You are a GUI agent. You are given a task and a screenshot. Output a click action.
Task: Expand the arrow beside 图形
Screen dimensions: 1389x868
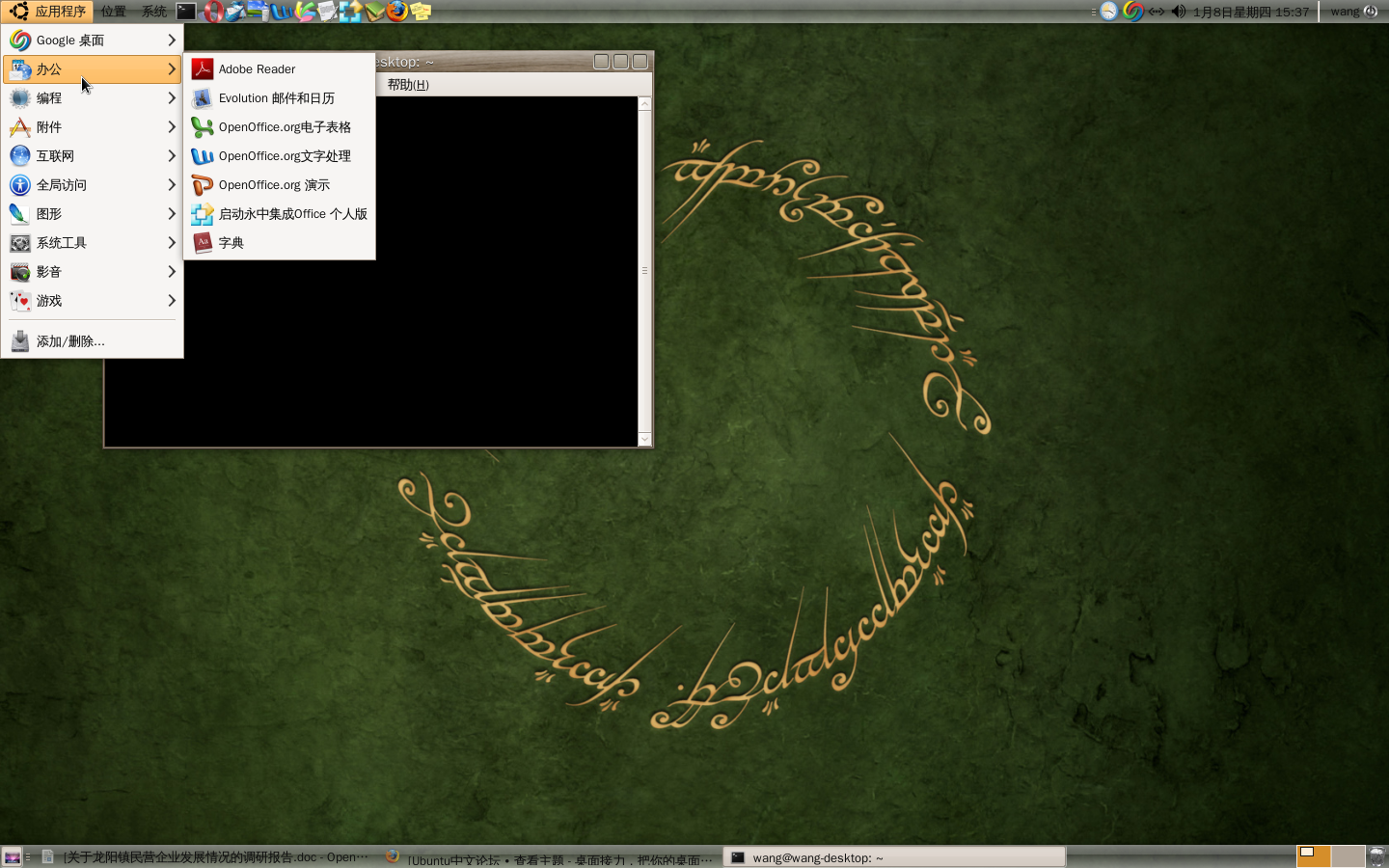[x=172, y=214]
